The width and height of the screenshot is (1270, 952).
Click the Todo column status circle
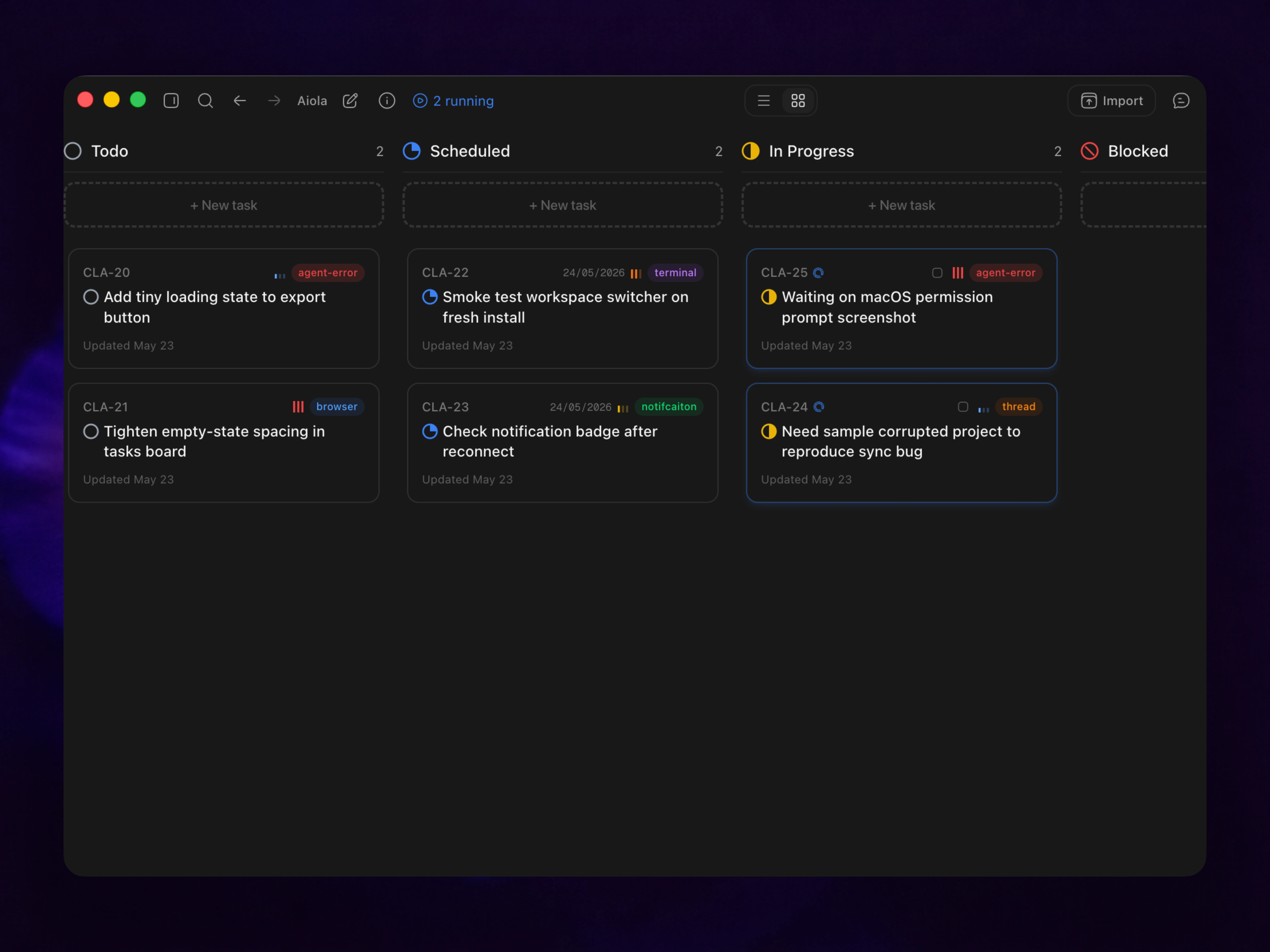(x=73, y=151)
